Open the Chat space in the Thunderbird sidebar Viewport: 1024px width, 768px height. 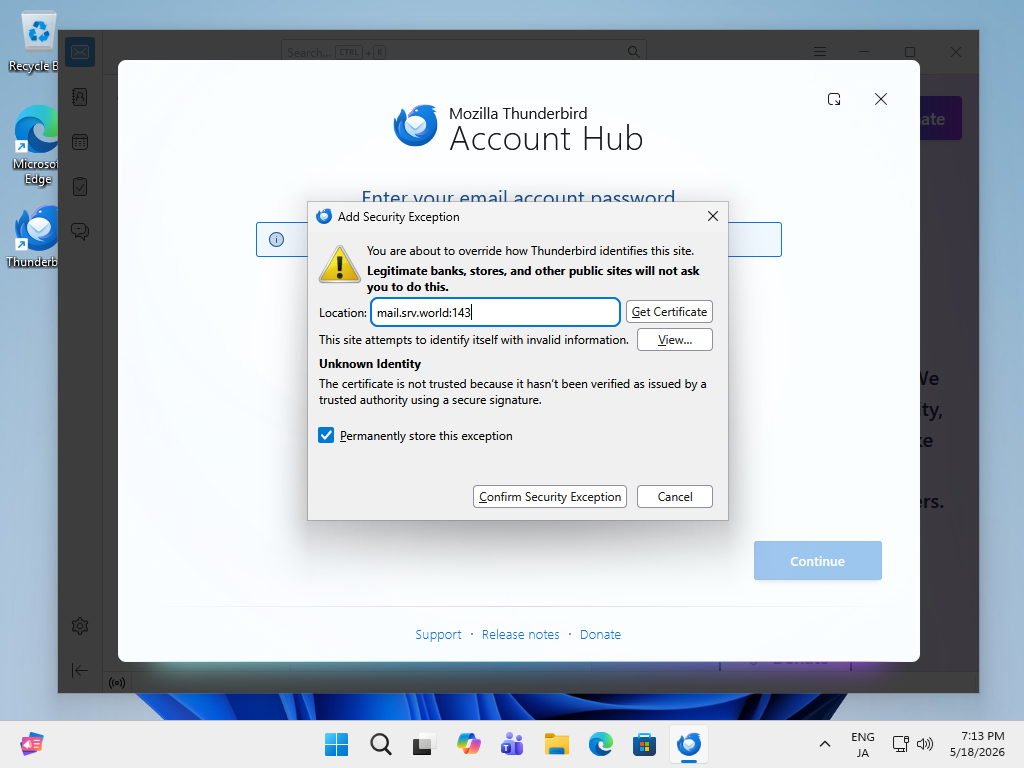click(x=80, y=231)
